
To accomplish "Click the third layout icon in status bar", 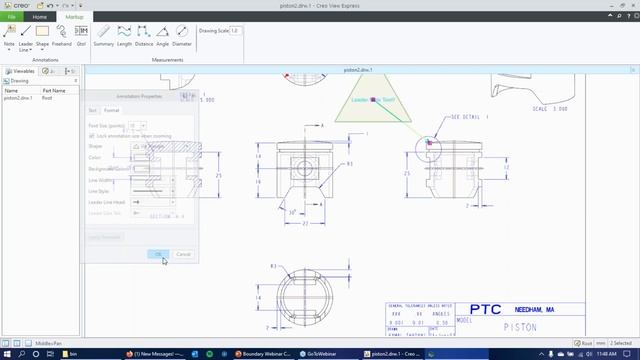I will click(28, 343).
